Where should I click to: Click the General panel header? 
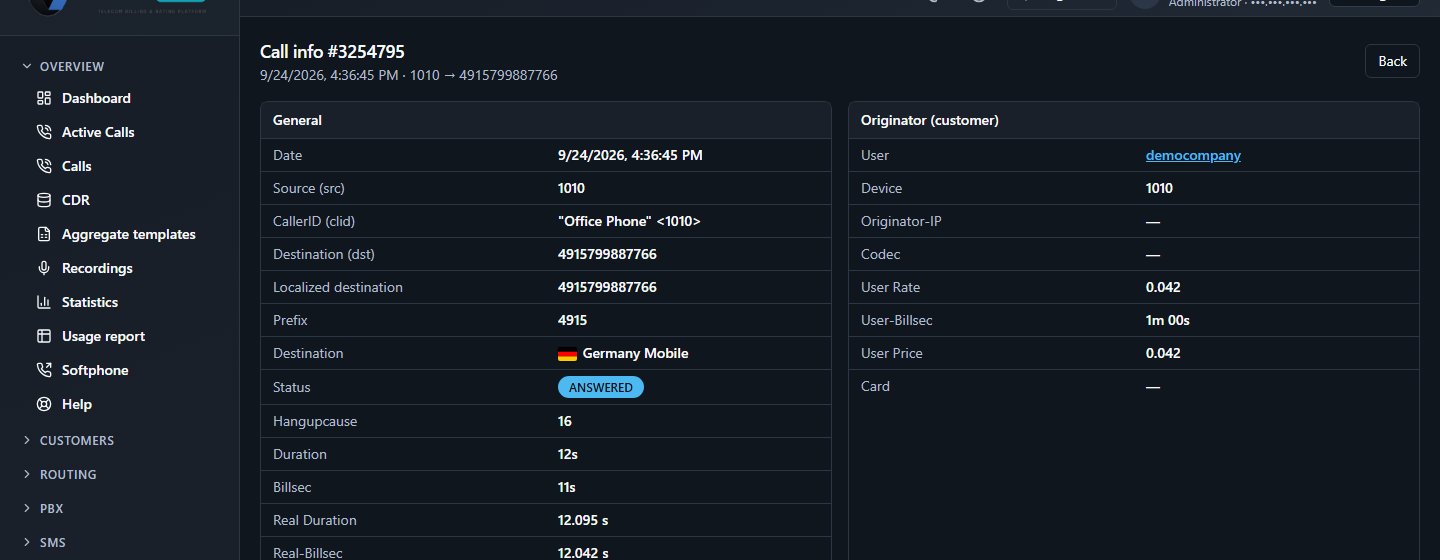tap(546, 120)
